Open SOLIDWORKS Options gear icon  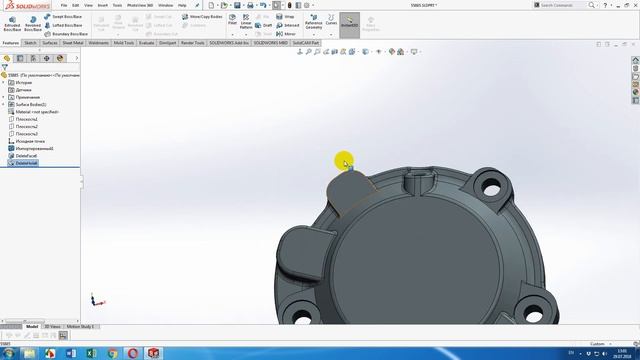coord(307,5)
